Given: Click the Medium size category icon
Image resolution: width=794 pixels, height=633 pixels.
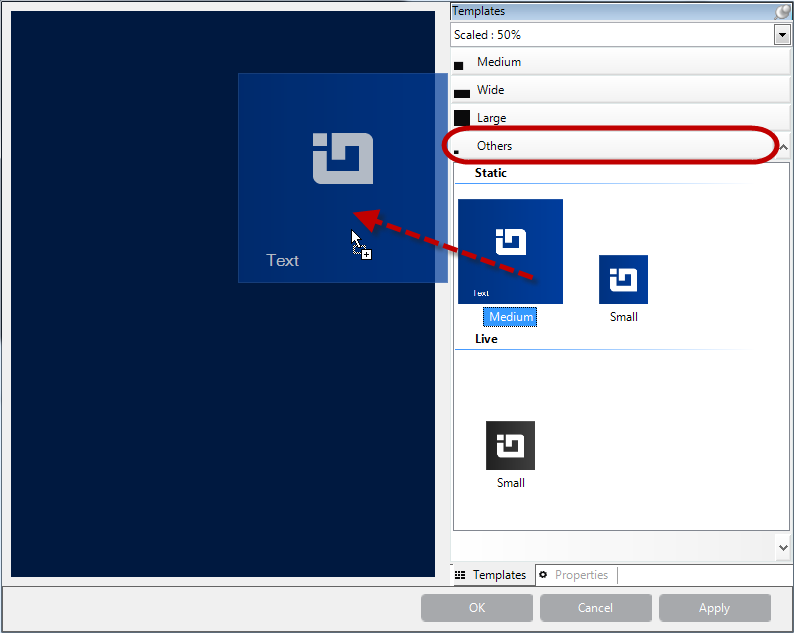Looking at the screenshot, I should click(459, 65).
